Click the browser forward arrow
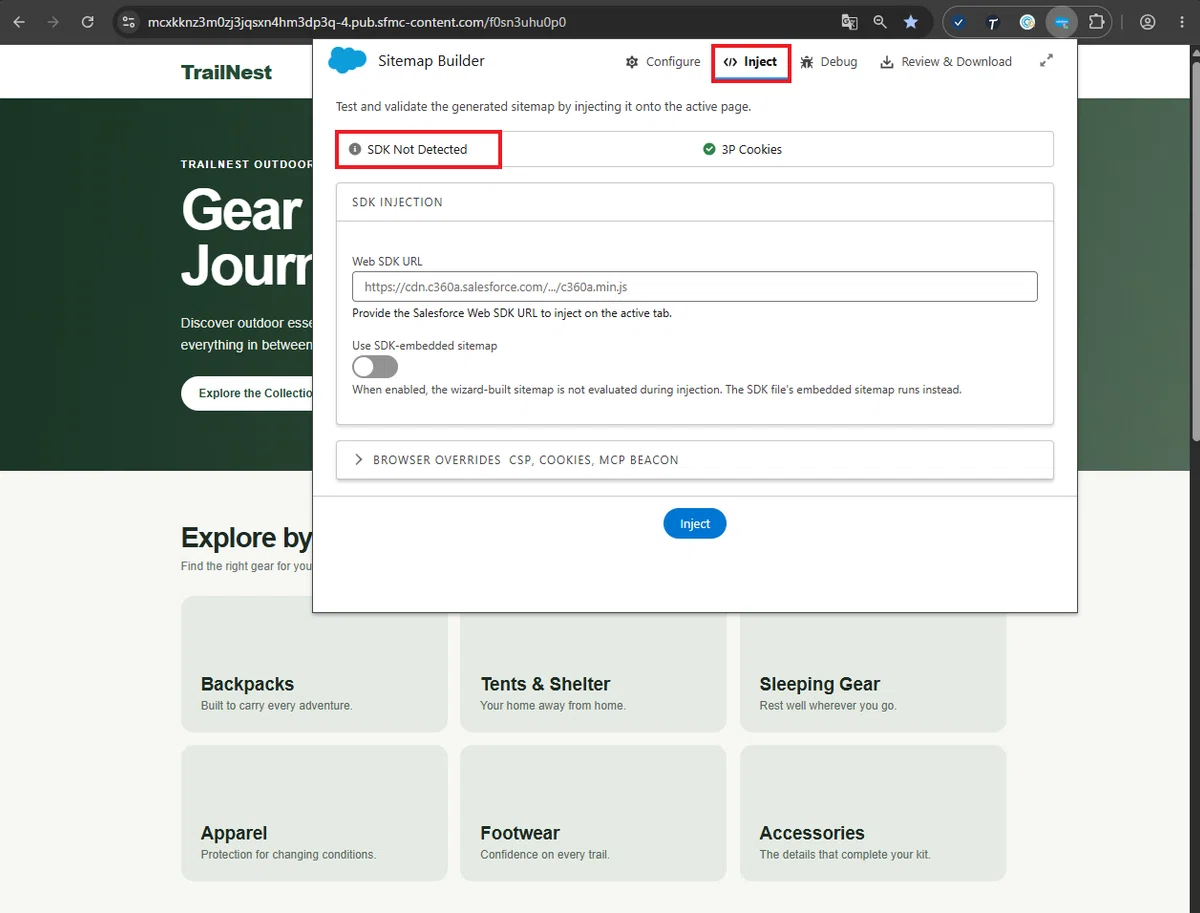 [x=54, y=21]
